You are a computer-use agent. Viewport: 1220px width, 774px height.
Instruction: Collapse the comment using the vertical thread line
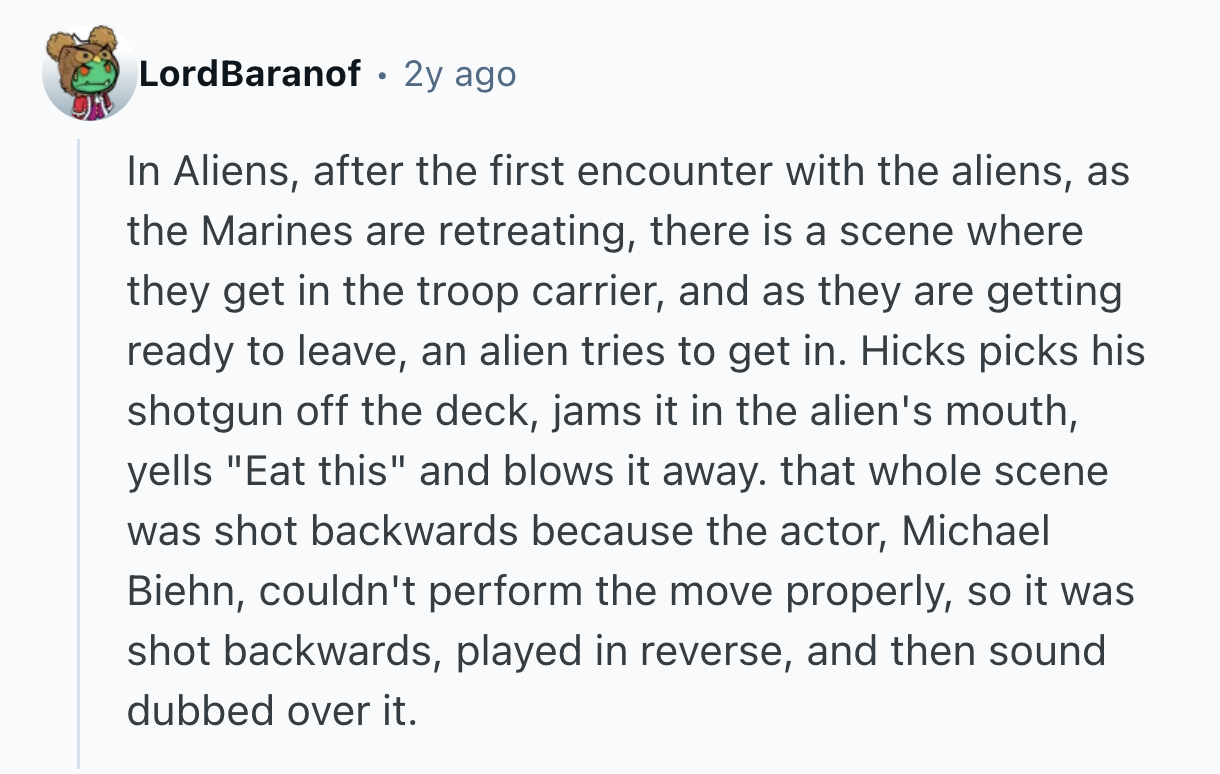tap(79, 450)
